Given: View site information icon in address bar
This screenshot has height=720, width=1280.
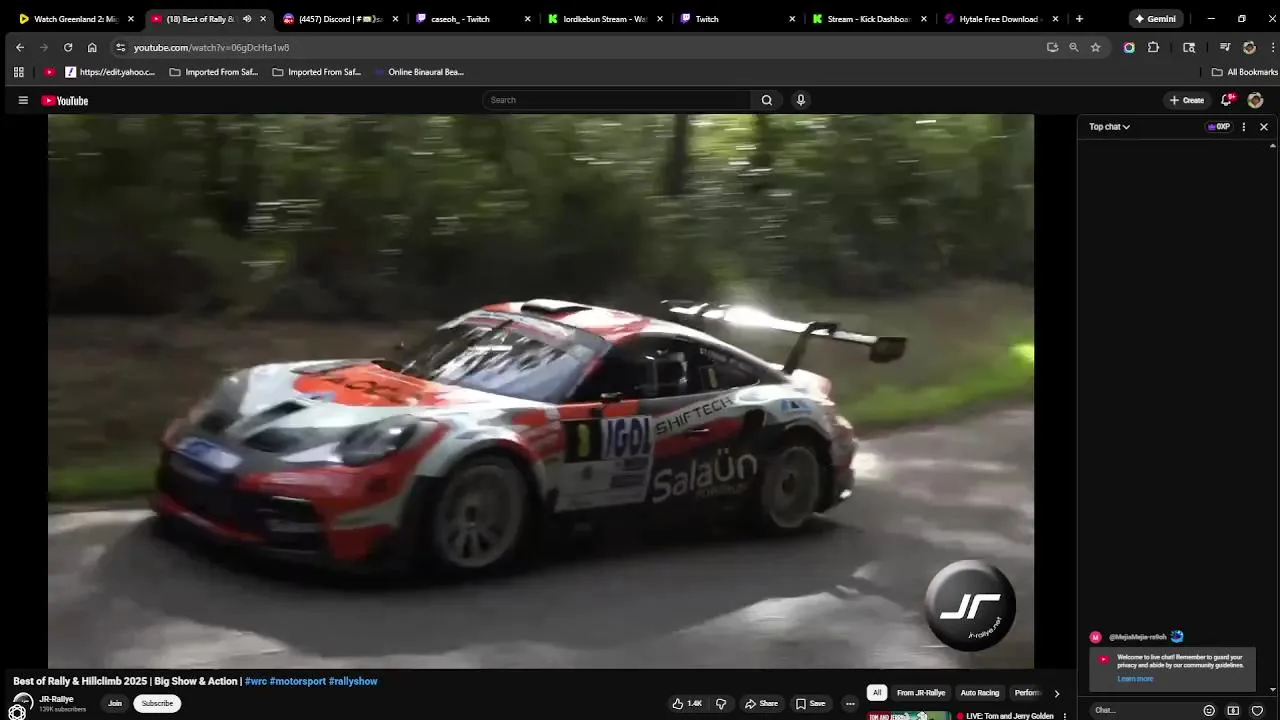Looking at the screenshot, I should tap(120, 47).
